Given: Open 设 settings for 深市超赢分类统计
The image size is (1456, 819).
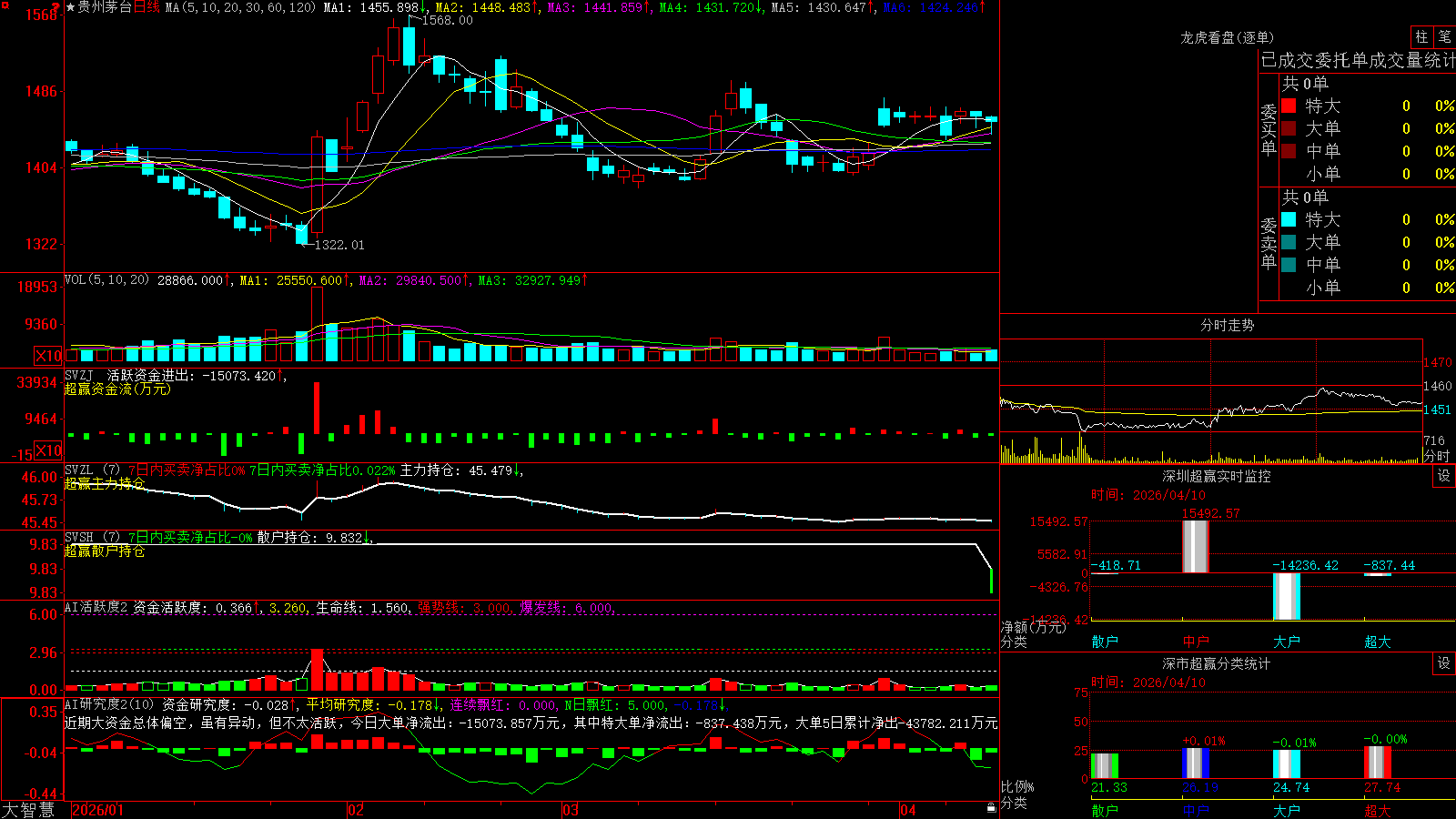Looking at the screenshot, I should [1444, 663].
